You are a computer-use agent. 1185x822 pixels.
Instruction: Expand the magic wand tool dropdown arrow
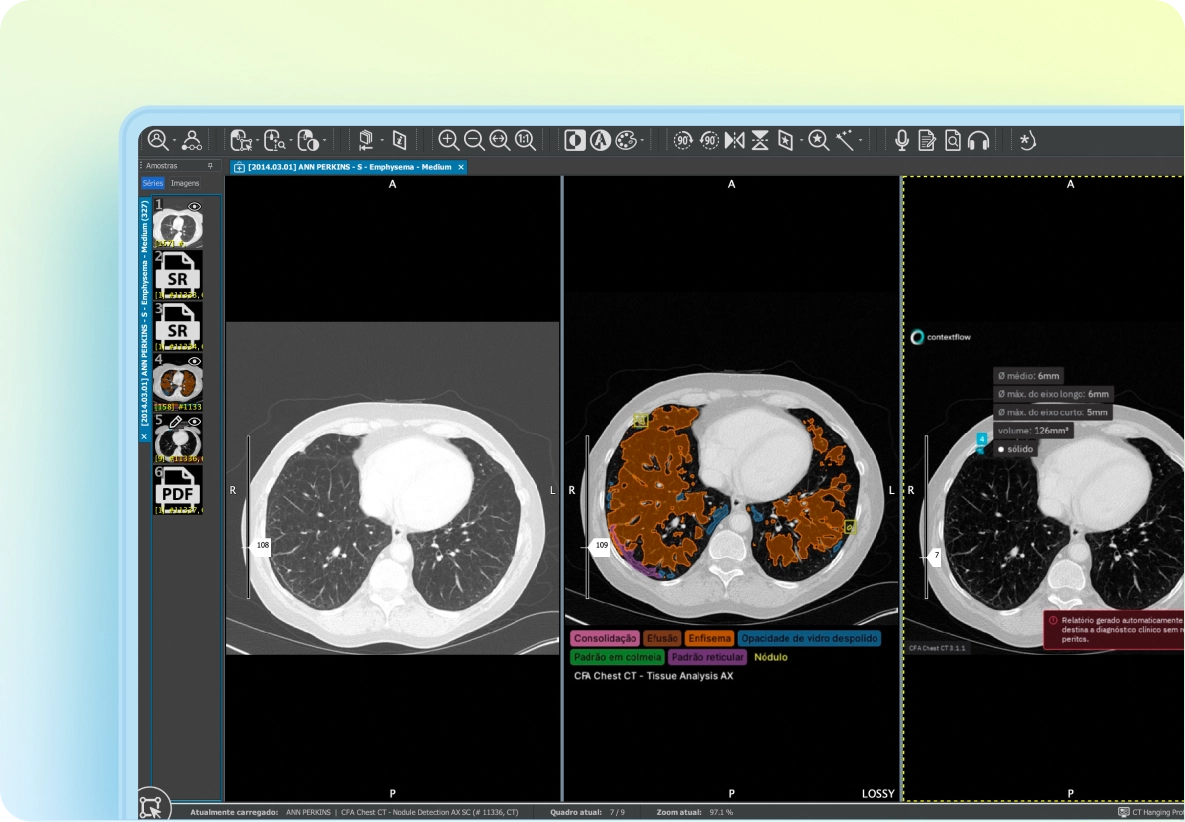click(x=860, y=141)
